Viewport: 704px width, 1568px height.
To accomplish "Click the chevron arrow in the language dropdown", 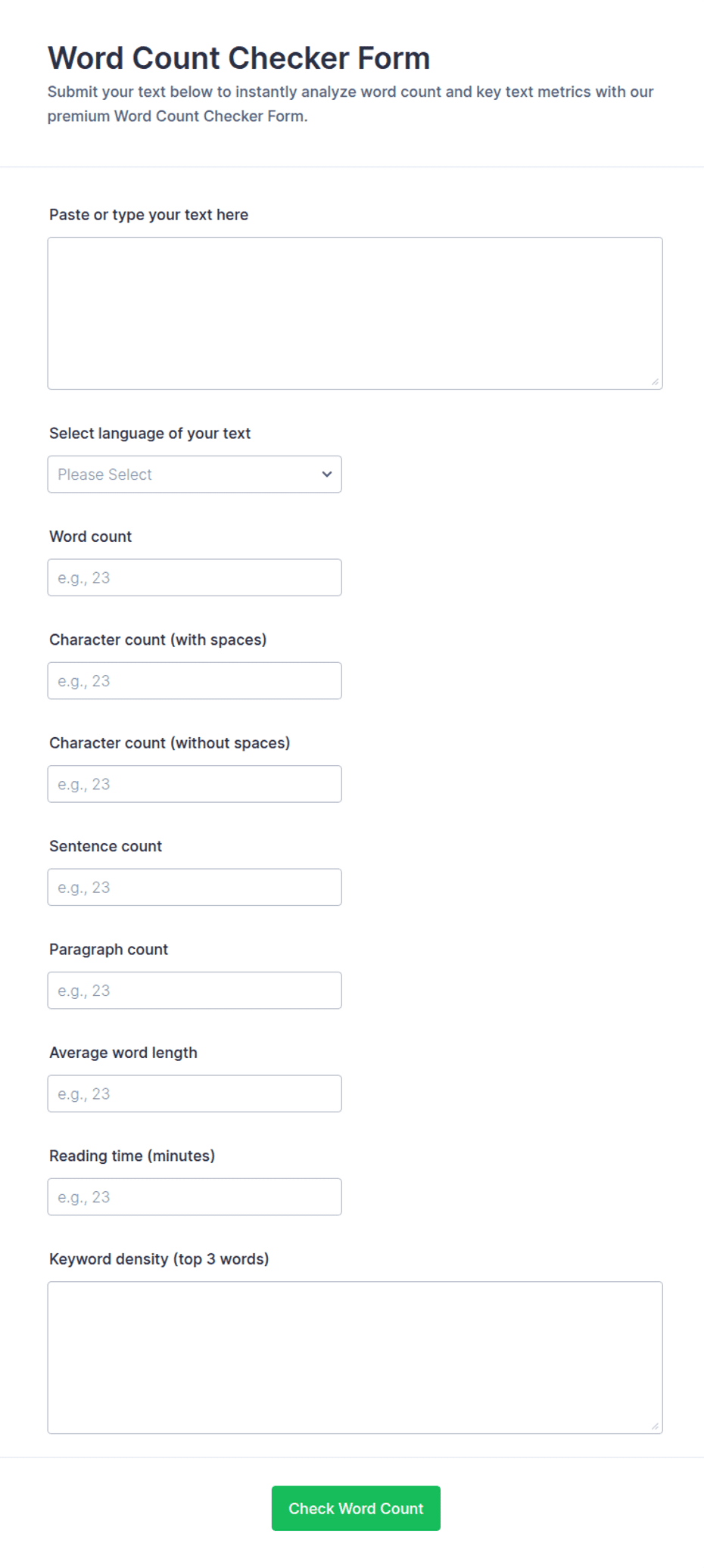I will (x=327, y=474).
